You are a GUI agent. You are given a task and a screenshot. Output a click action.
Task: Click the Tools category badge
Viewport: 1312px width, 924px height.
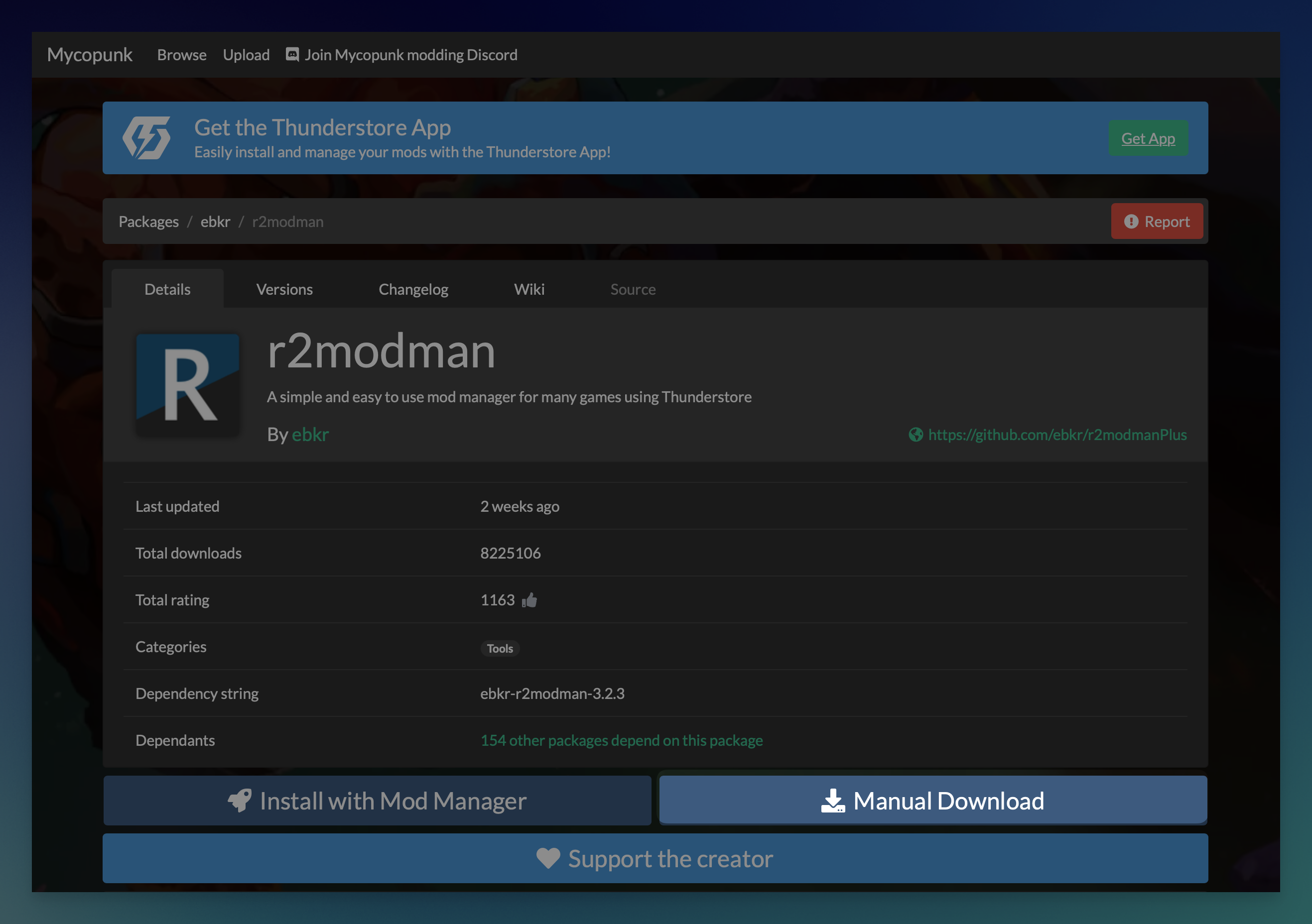[500, 648]
